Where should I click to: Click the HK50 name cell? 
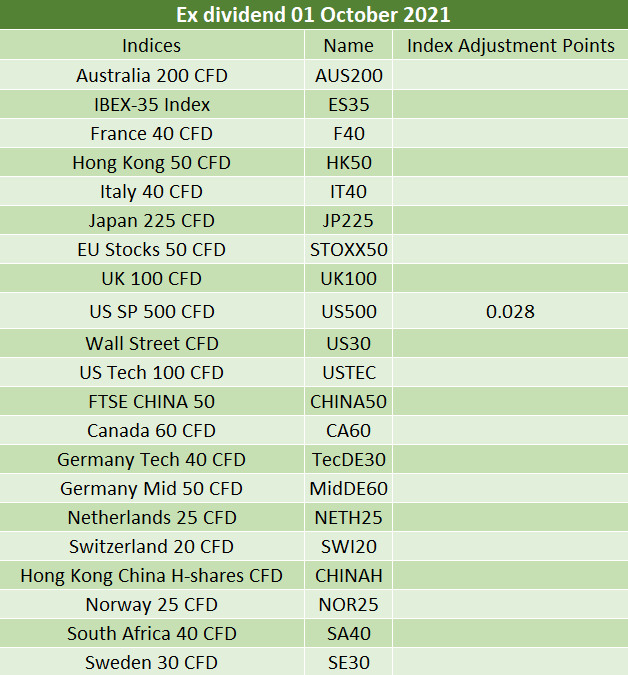(x=349, y=163)
